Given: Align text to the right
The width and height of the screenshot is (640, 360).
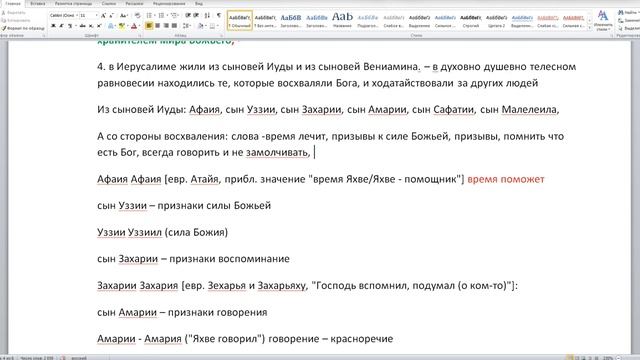Looking at the screenshot, I should (x=166, y=26).
